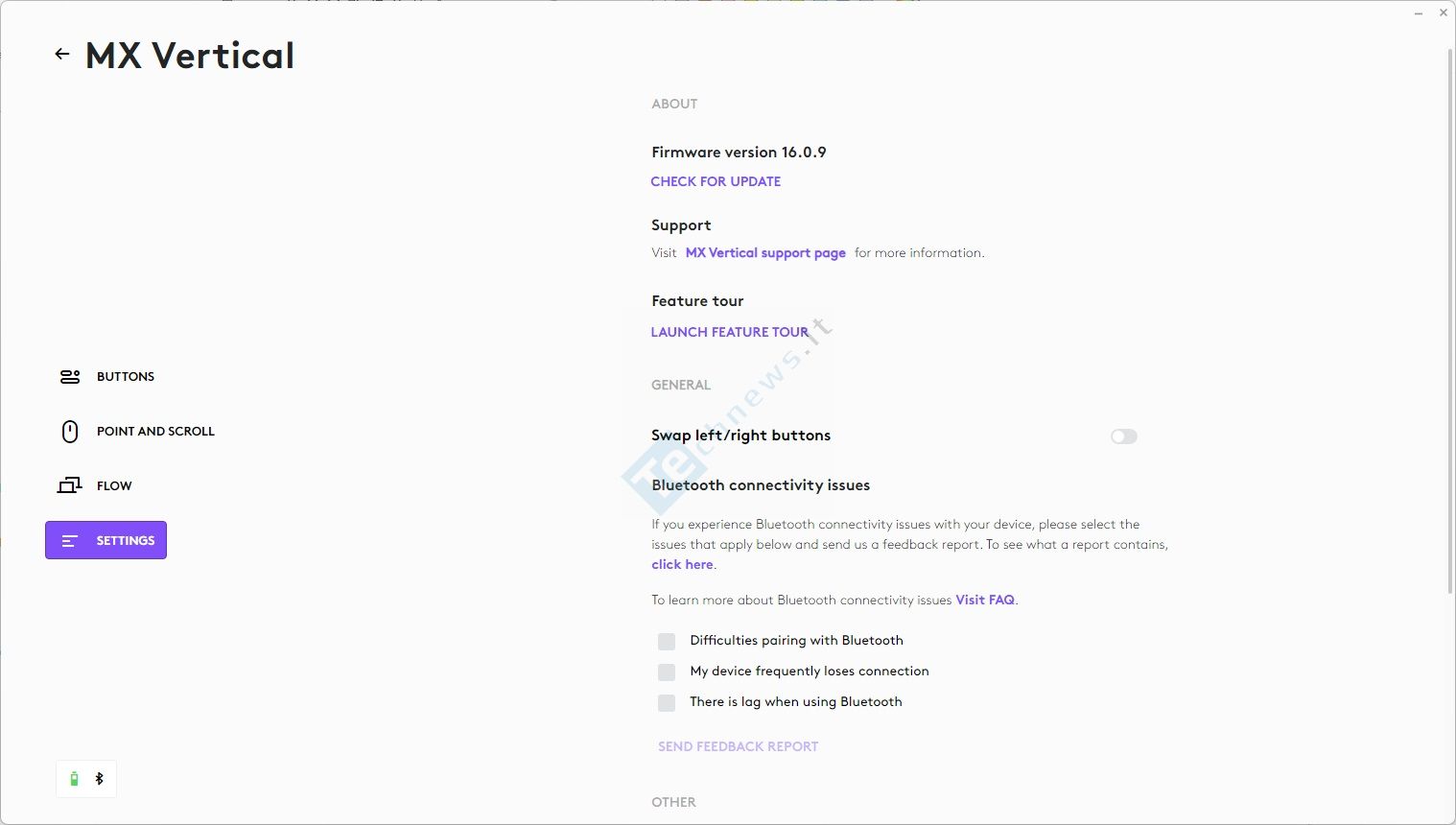Click the OTHER section header
The image size is (1456, 825).
673,802
